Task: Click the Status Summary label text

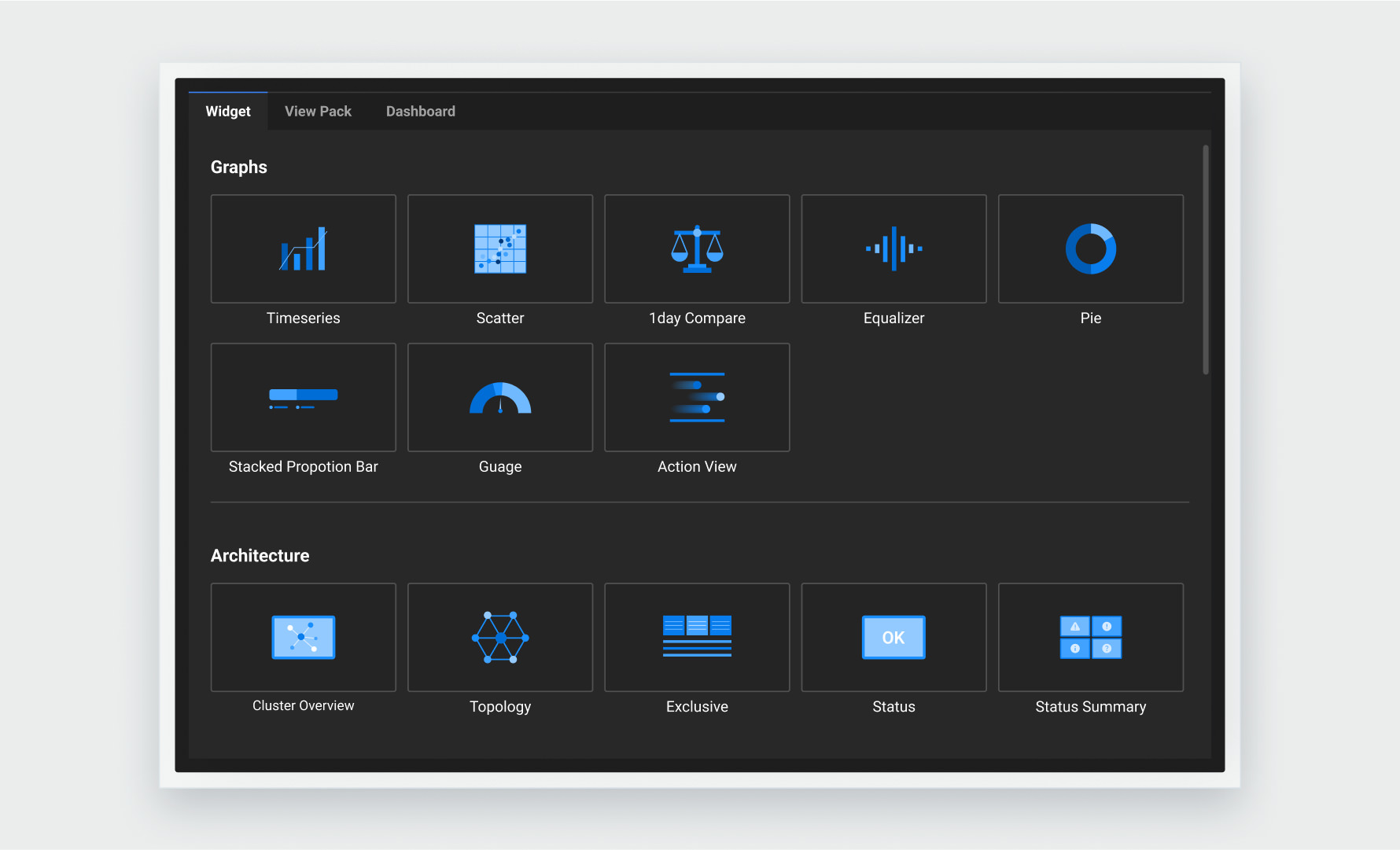Action: (1090, 707)
